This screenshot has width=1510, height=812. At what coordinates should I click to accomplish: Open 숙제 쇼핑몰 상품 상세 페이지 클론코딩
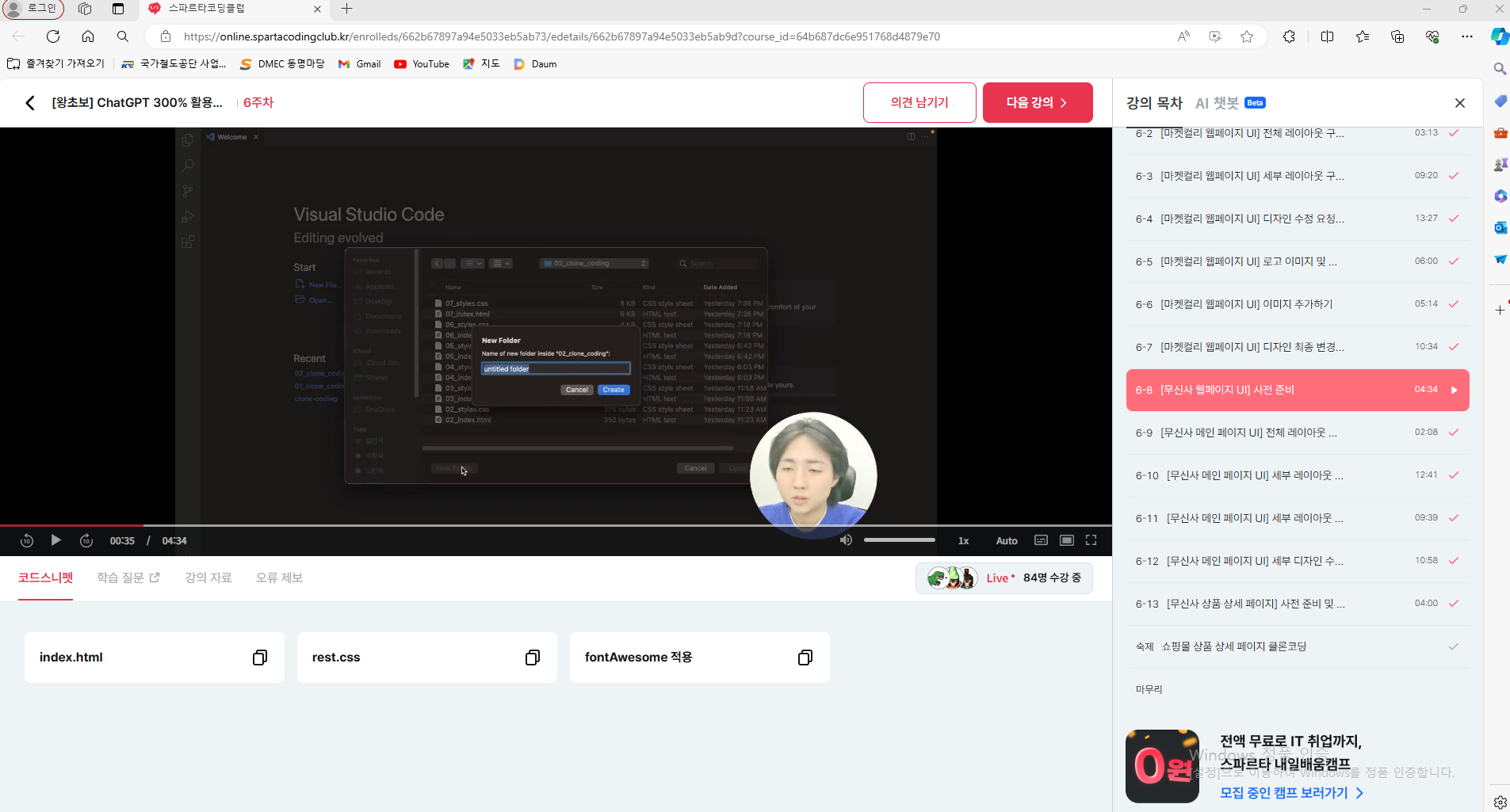pos(1298,646)
